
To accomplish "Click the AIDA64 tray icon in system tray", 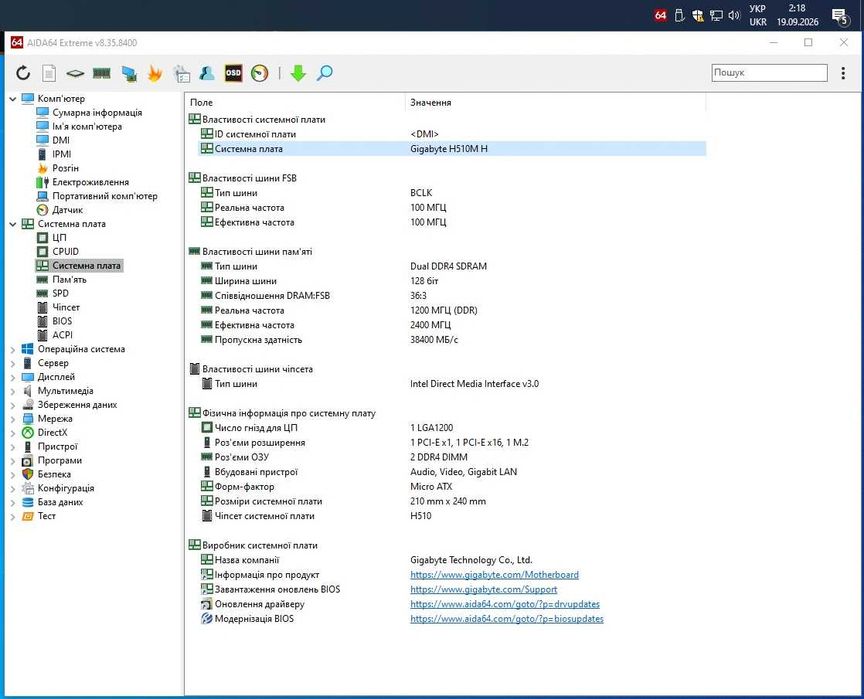I will pyautogui.click(x=660, y=15).
